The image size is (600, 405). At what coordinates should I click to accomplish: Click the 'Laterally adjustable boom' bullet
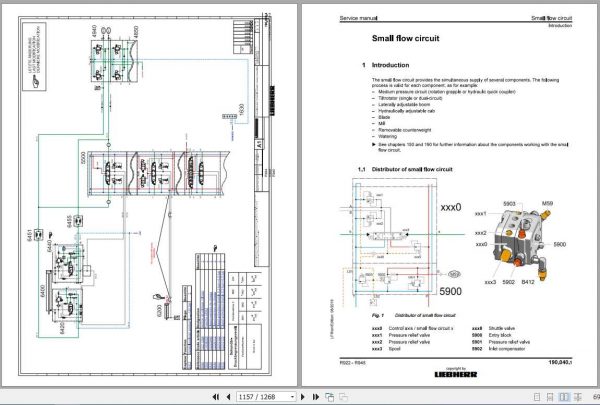(404, 105)
